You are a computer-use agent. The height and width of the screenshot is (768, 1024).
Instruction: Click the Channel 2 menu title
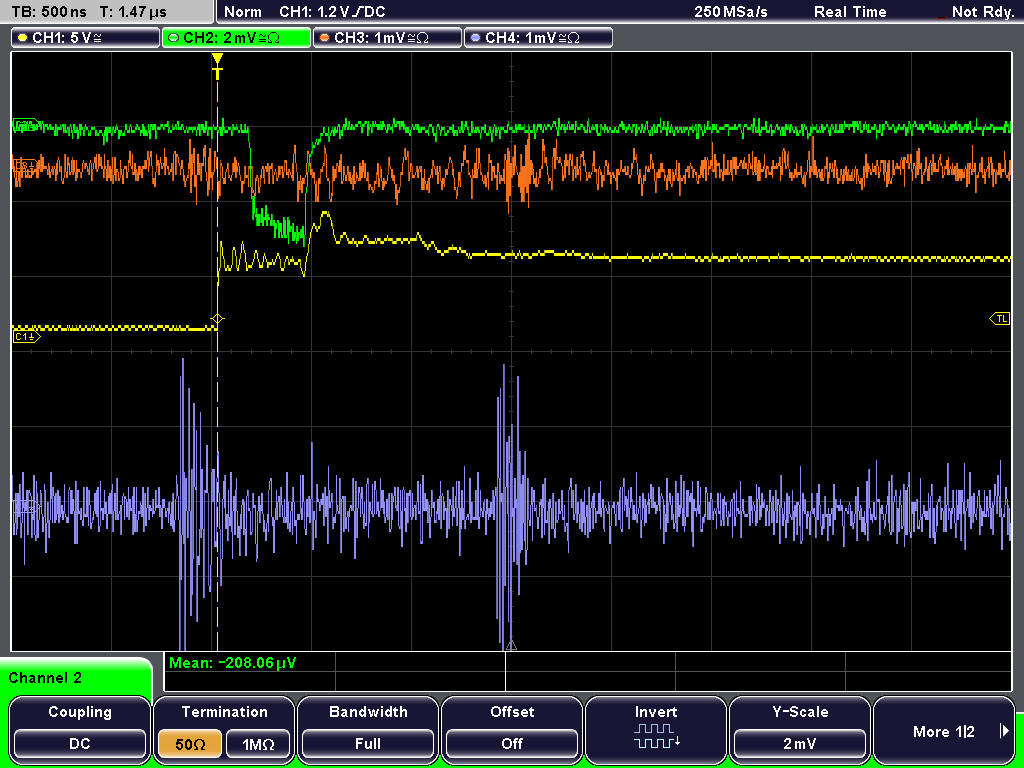tap(45, 678)
